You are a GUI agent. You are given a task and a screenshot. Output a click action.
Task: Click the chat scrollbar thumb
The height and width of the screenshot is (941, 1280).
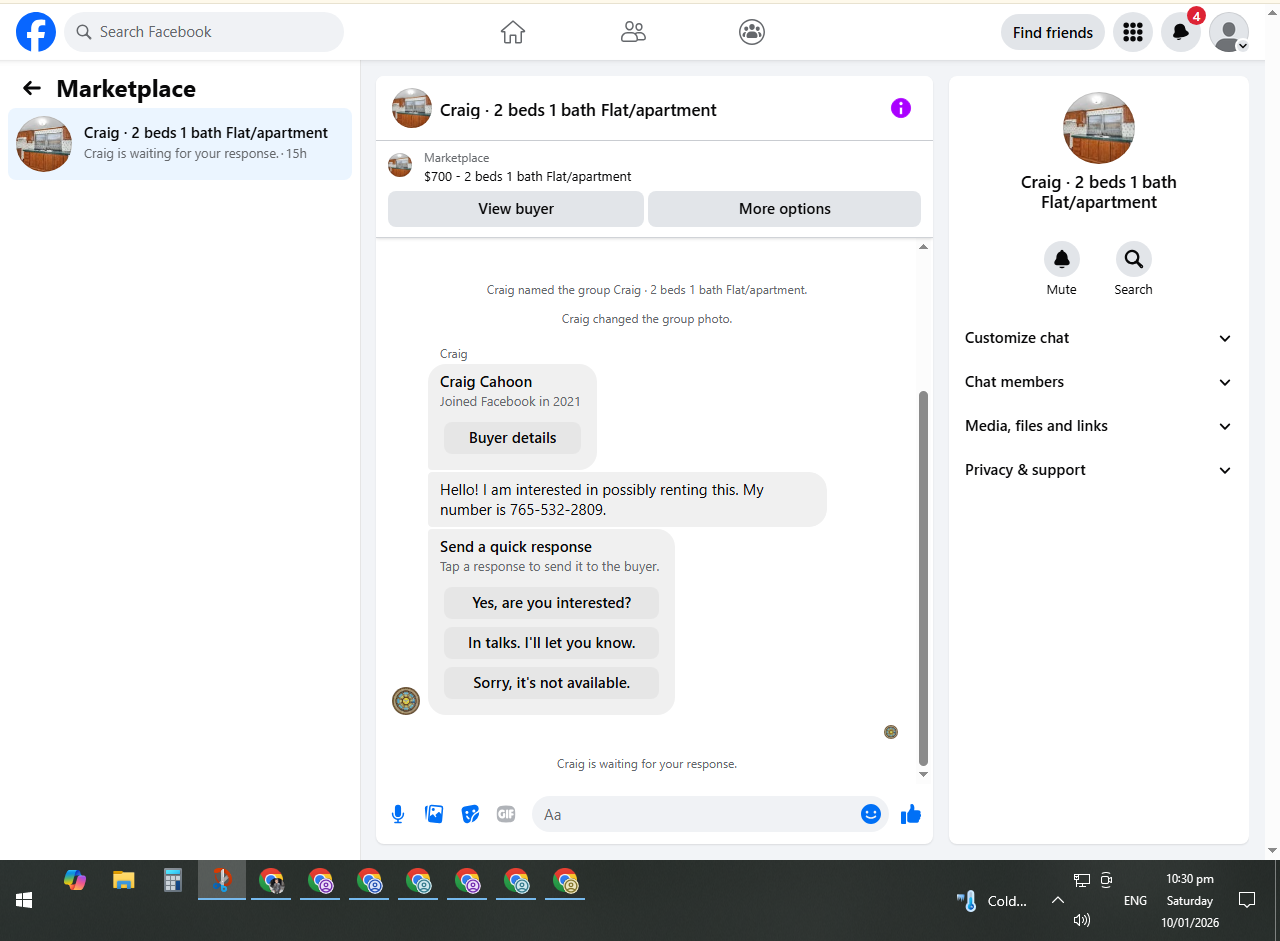tap(923, 578)
